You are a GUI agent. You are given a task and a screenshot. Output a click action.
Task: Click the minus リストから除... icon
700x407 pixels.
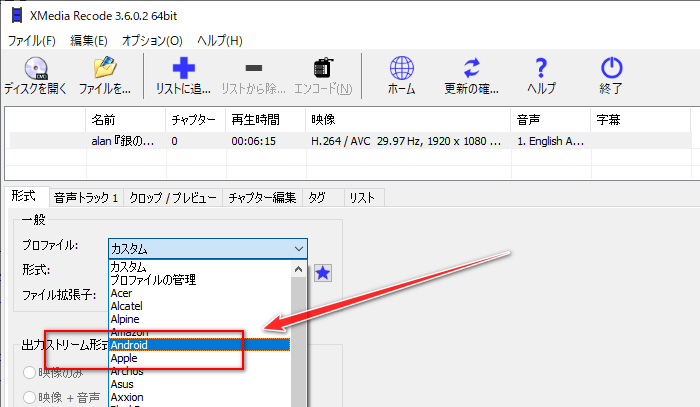[x=254, y=68]
